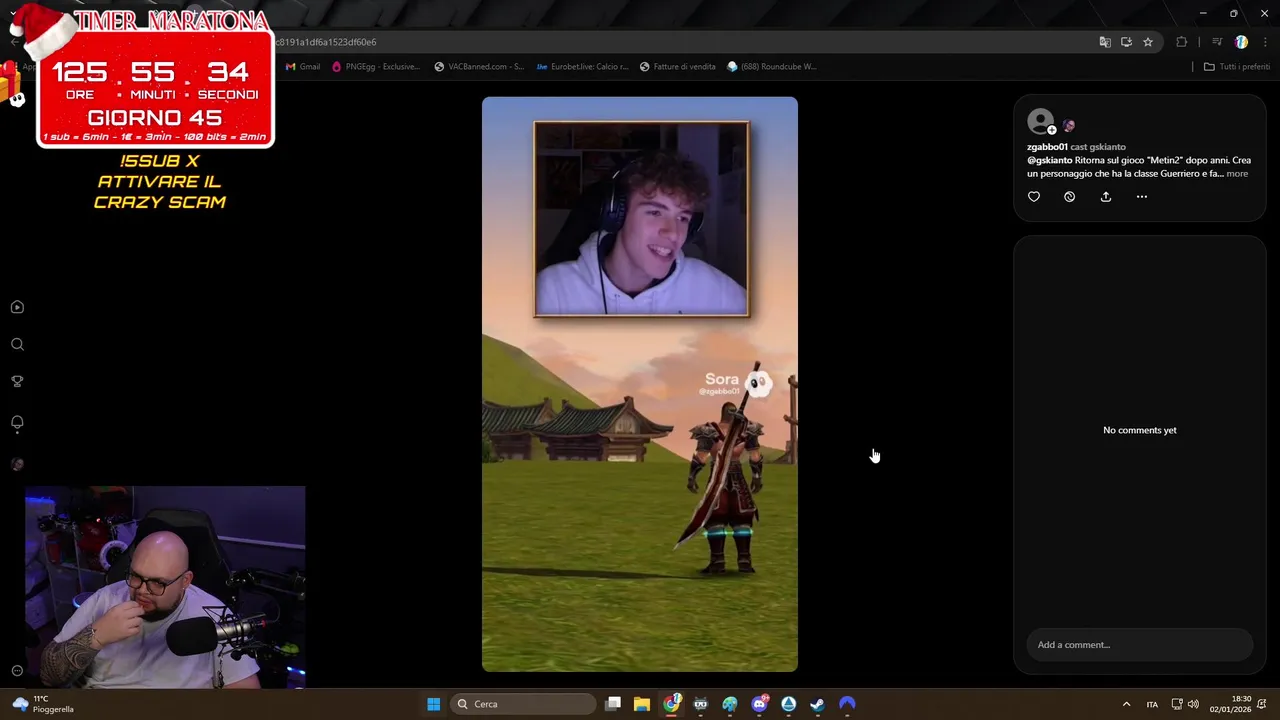Open the ellipsis menu at sidebar bottom

(x=17, y=671)
